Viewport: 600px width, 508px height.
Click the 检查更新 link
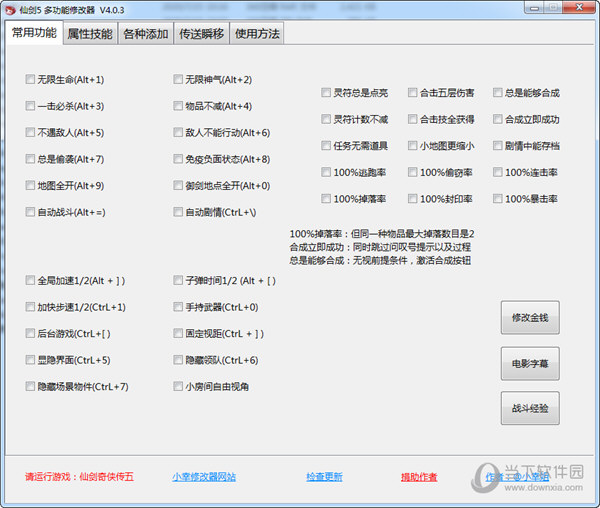pos(324,477)
